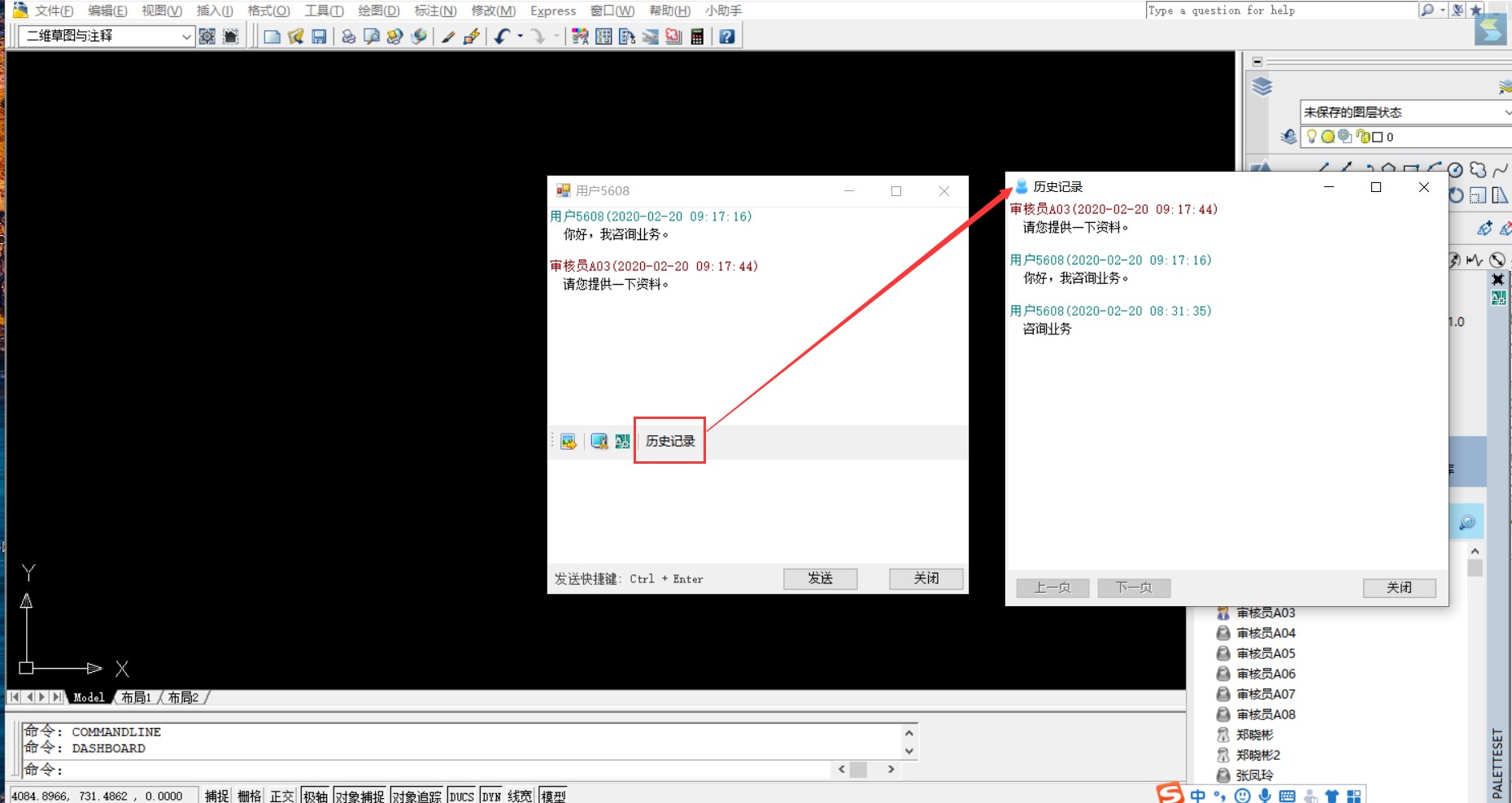Click the Print icon in the toolbar
This screenshot has height=803, width=1512.
[348, 37]
